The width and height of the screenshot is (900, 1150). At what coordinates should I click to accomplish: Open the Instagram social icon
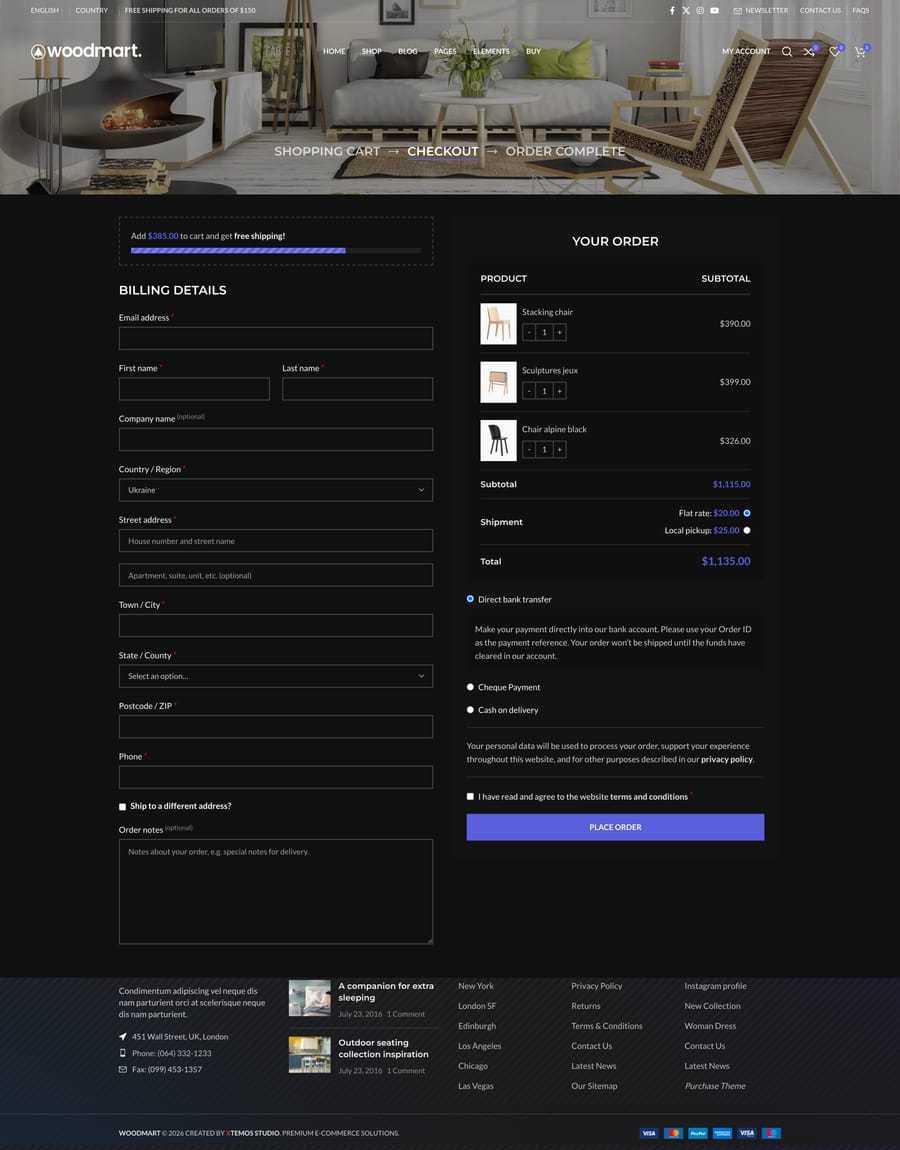click(700, 10)
